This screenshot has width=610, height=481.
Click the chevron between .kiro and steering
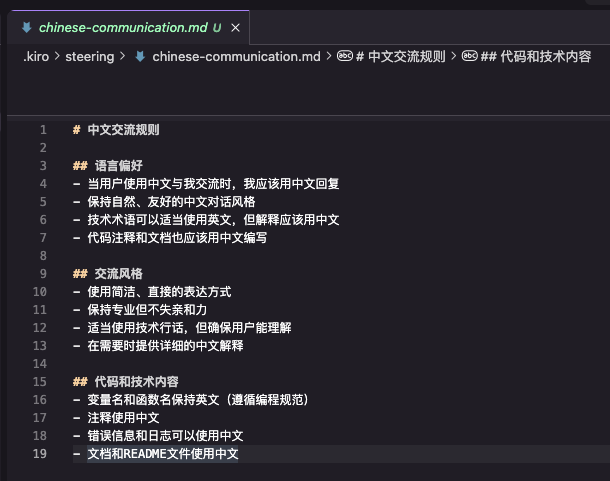(60, 57)
